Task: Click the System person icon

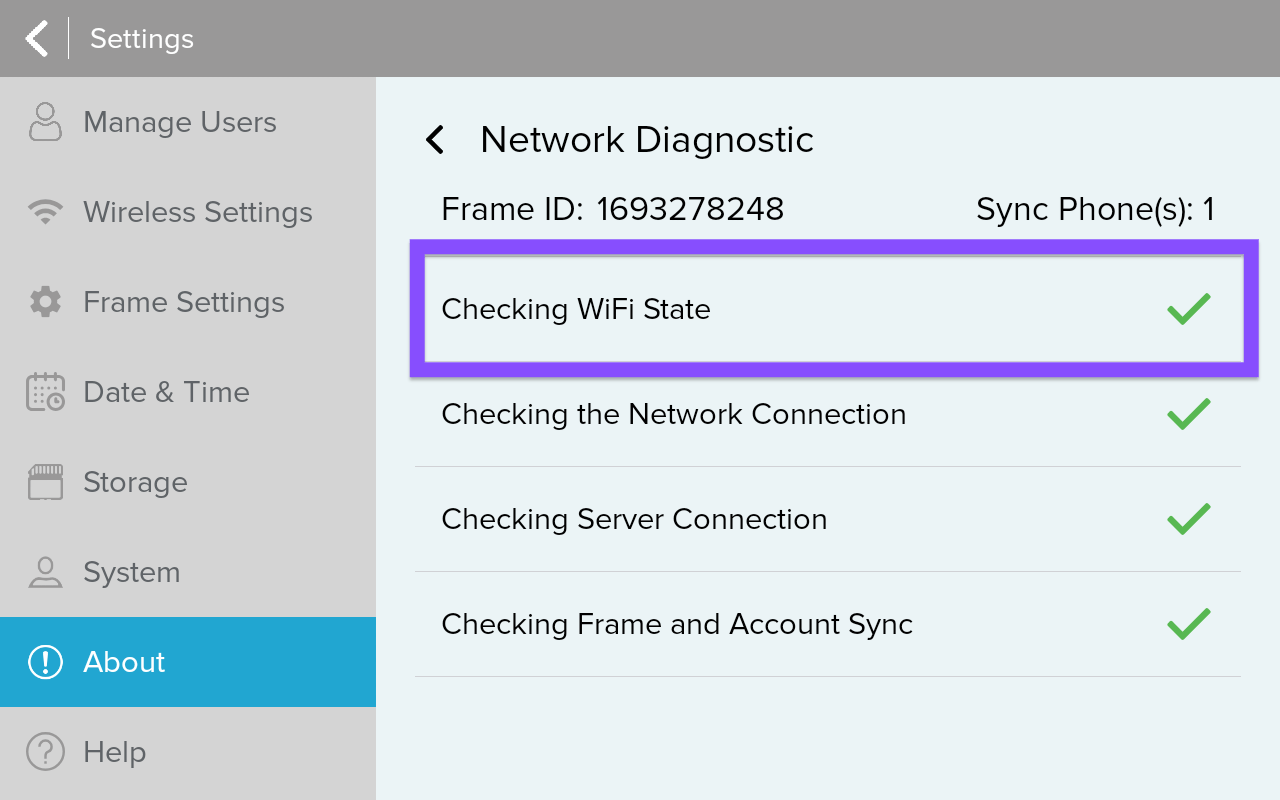Action: 45,571
